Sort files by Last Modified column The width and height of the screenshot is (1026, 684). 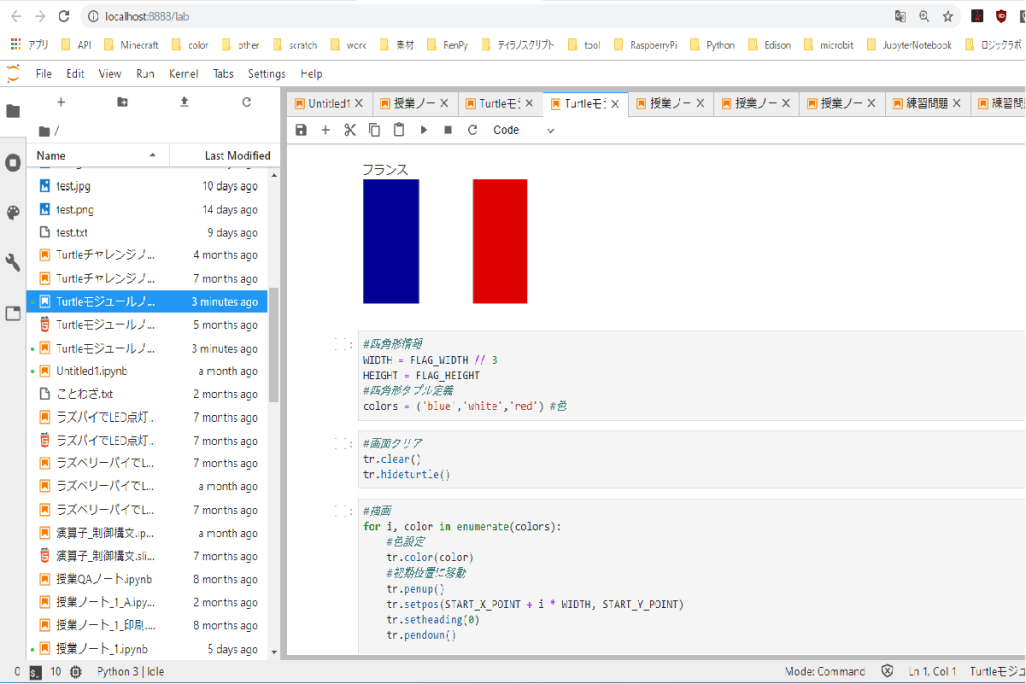click(236, 156)
